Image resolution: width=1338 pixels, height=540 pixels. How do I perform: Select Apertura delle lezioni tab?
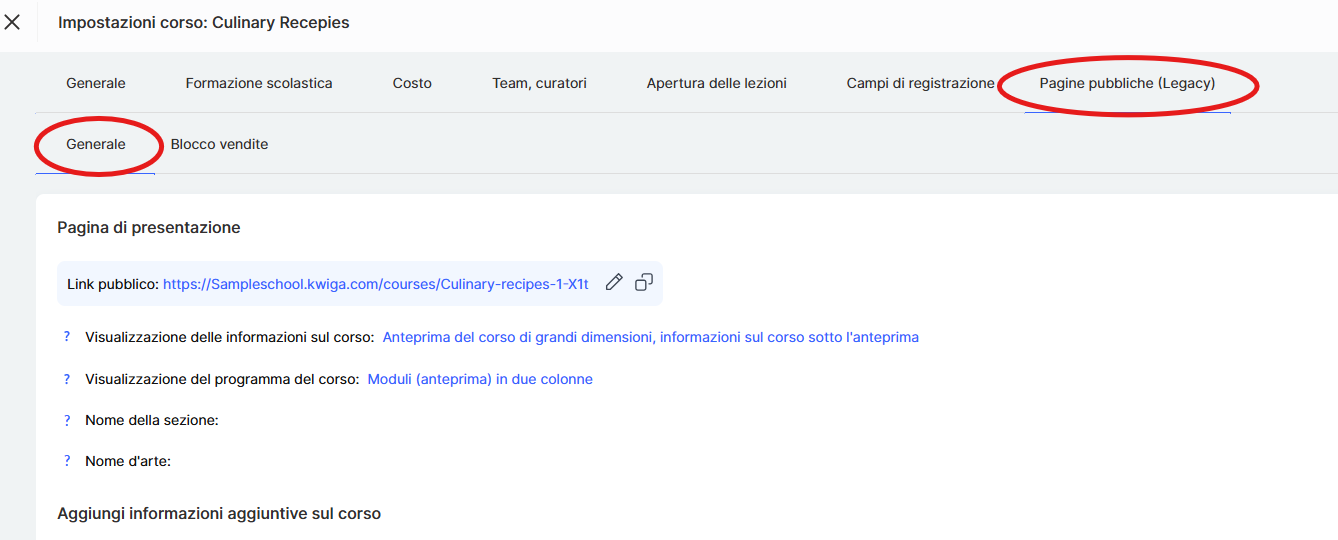(x=716, y=83)
